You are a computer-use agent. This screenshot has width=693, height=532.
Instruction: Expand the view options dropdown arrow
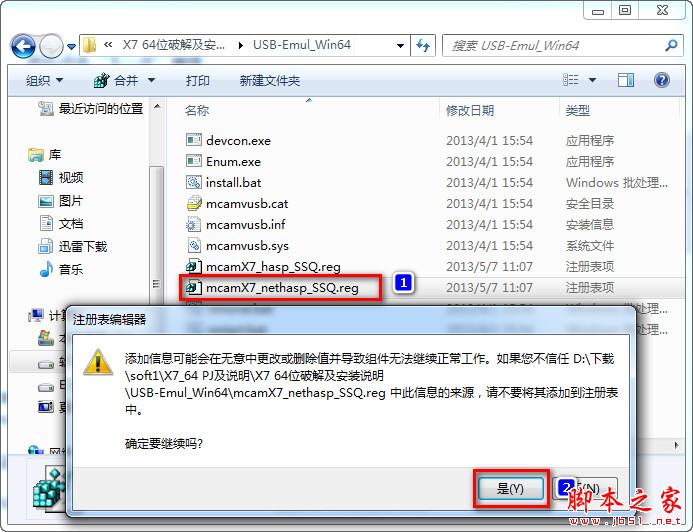pos(592,80)
